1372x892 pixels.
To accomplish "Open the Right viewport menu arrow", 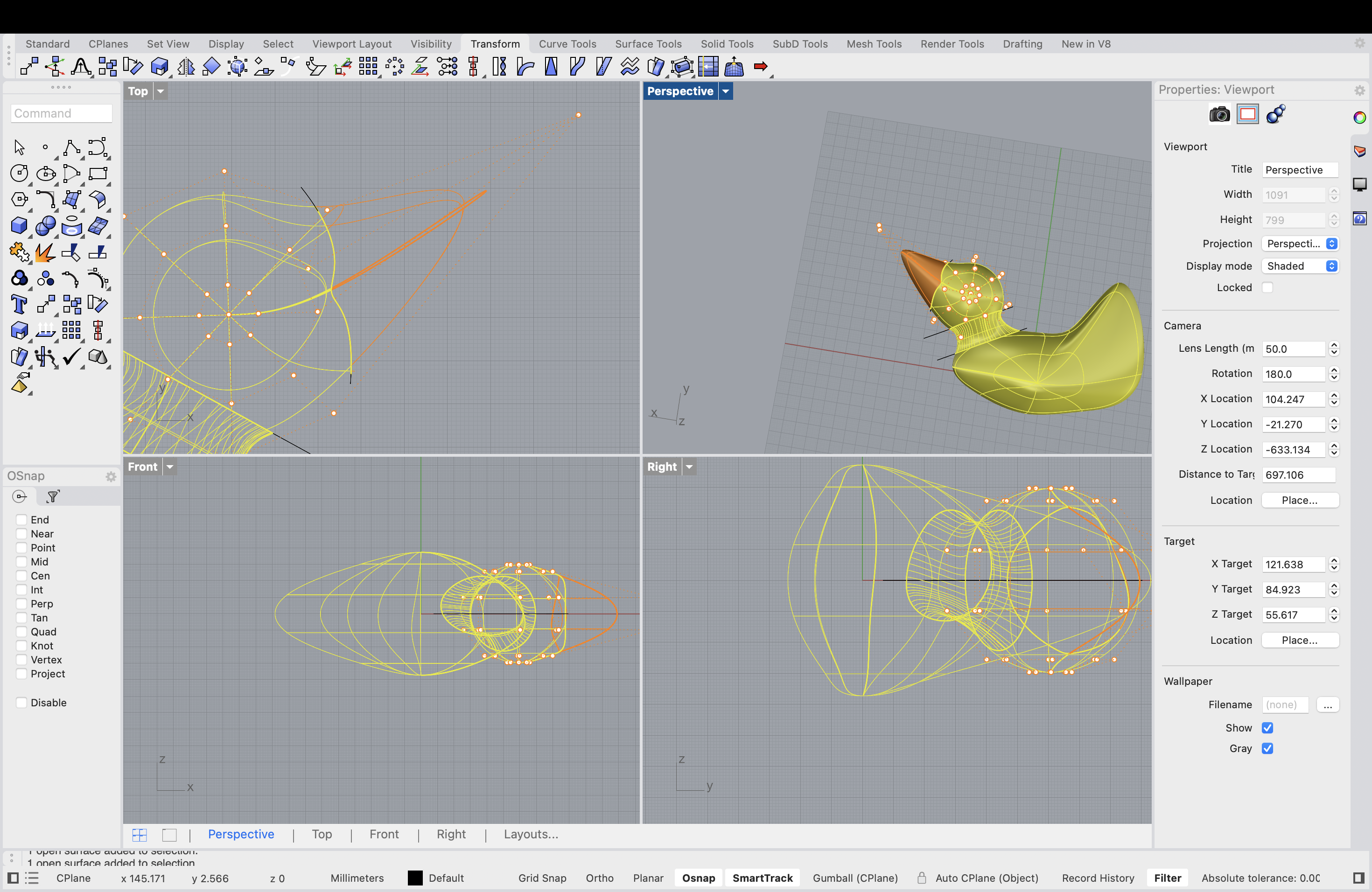I will point(689,467).
